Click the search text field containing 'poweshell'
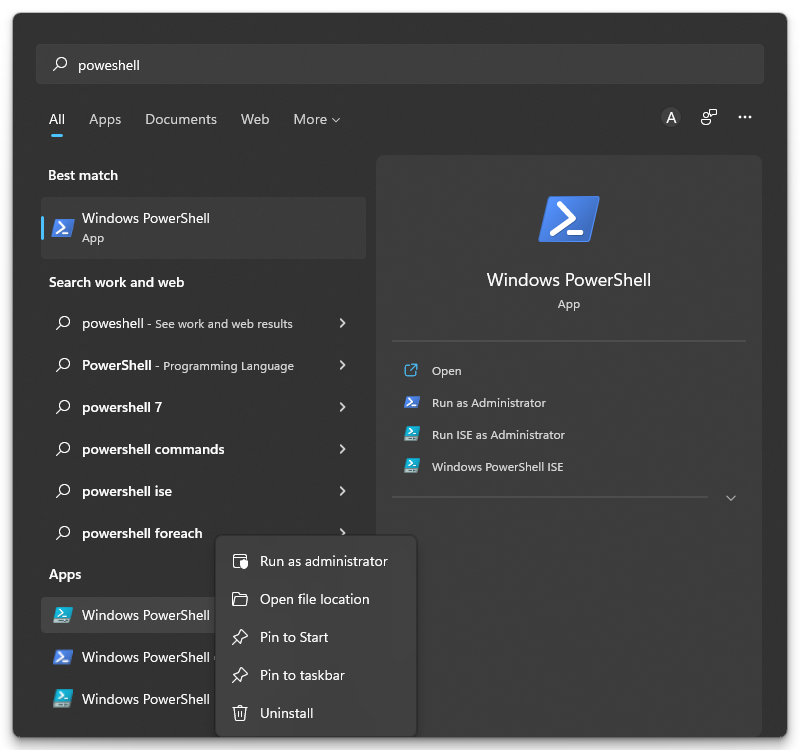 (399, 64)
